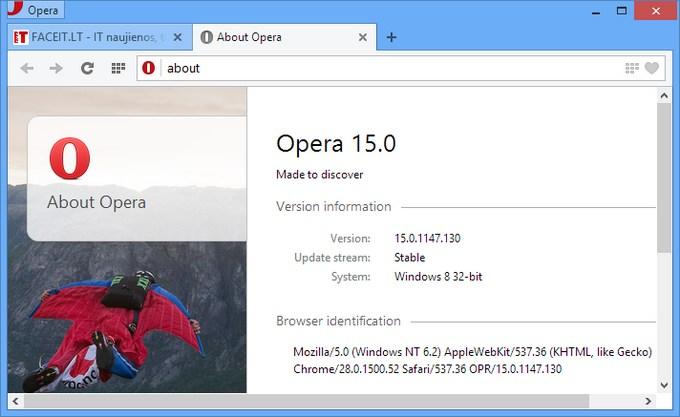Click the 'Stable' update stream value
This screenshot has width=680, height=417.
[x=410, y=257]
